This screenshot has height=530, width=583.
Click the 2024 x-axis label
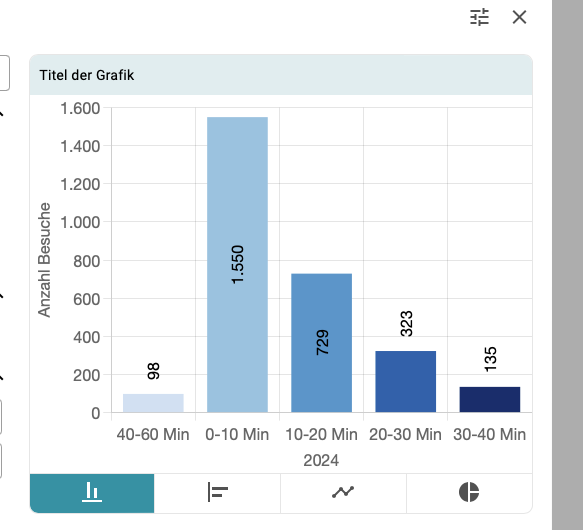[x=321, y=460]
